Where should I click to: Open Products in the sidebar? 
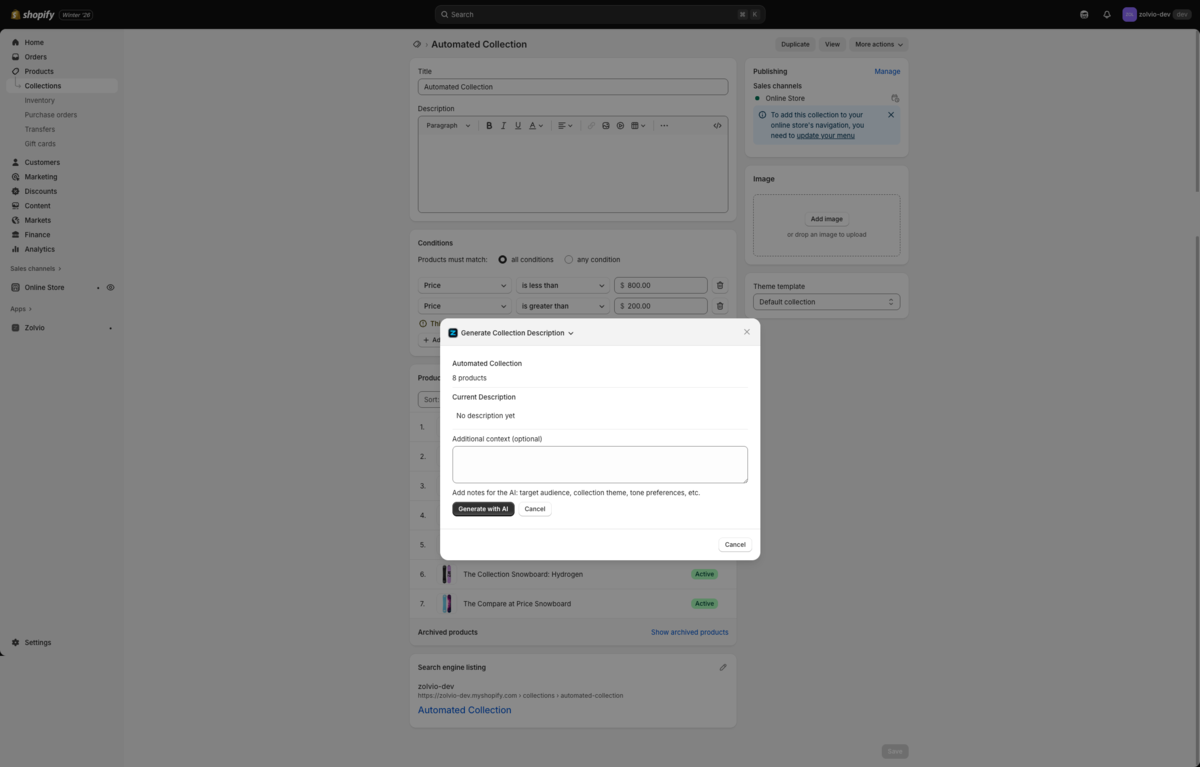point(37,71)
